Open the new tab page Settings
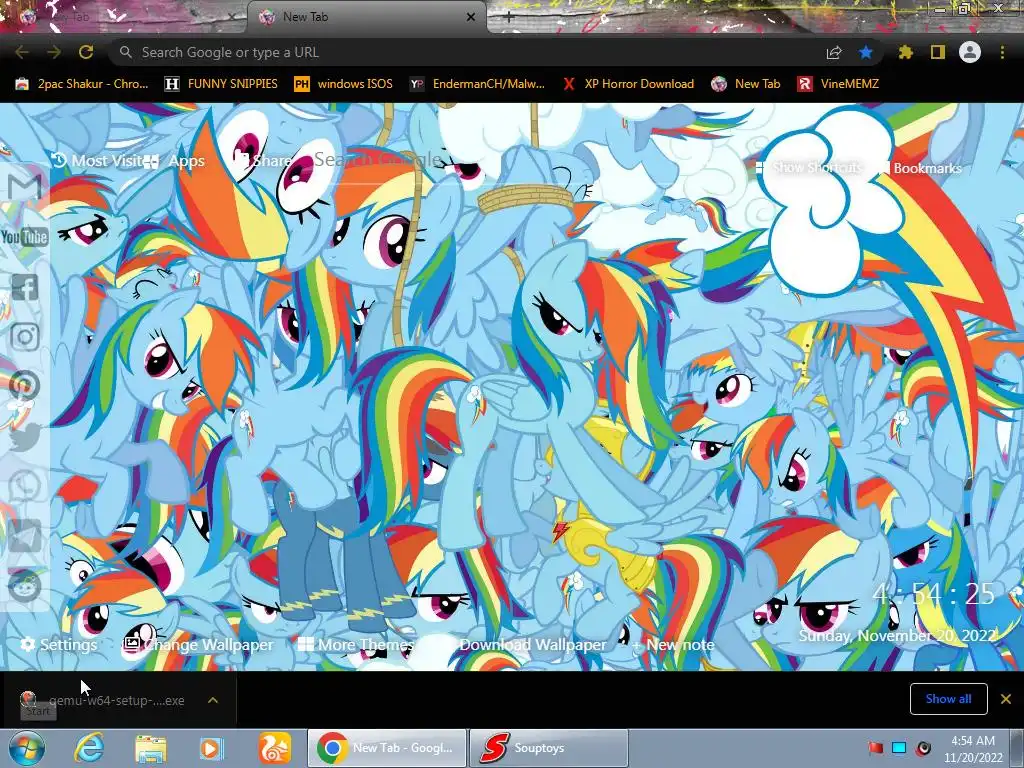This screenshot has height=768, width=1024. coord(59,645)
